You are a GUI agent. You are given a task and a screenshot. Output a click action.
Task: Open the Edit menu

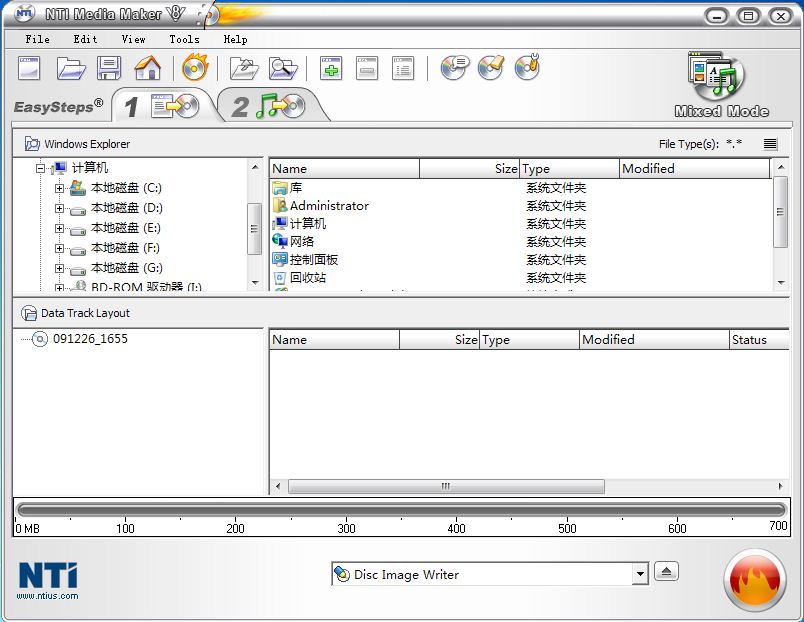(x=85, y=39)
